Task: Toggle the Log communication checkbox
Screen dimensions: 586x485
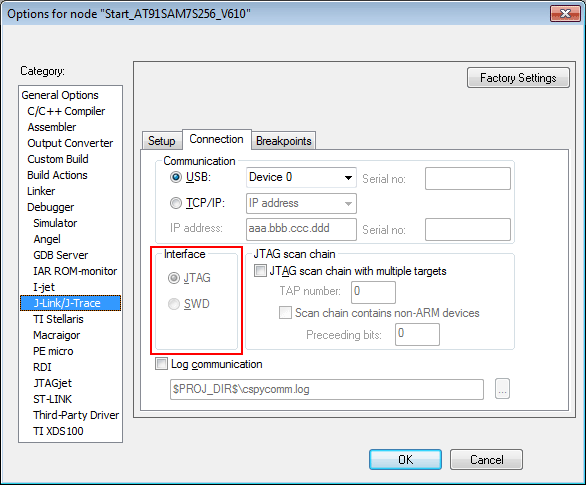Action: click(x=161, y=364)
